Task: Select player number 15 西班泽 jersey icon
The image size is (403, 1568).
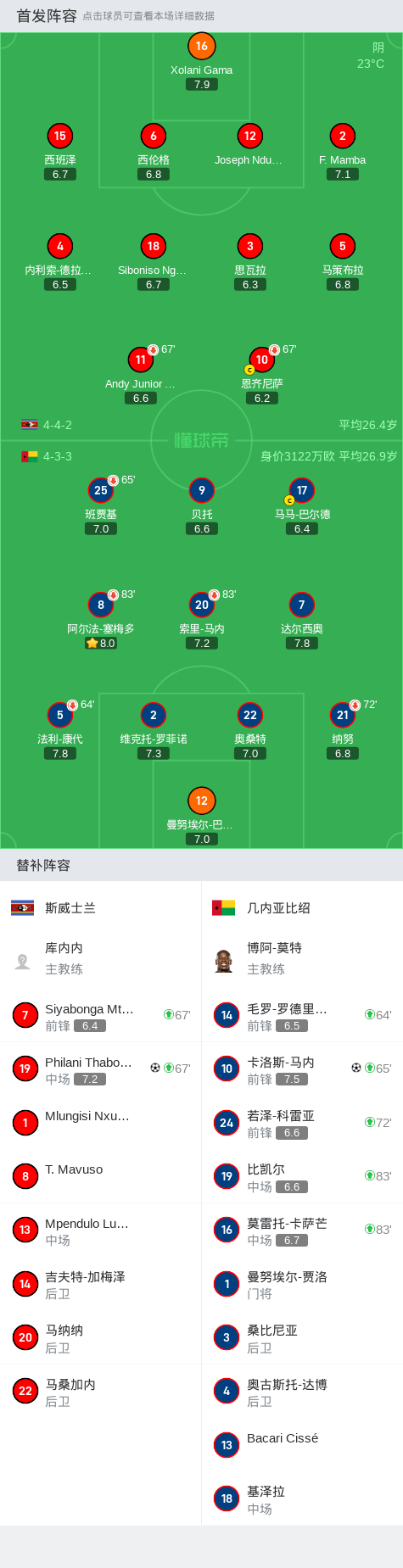Action: [x=59, y=136]
